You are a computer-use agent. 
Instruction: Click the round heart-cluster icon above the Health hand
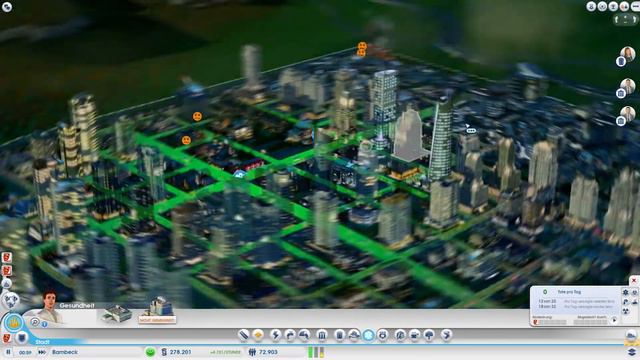click(10, 300)
